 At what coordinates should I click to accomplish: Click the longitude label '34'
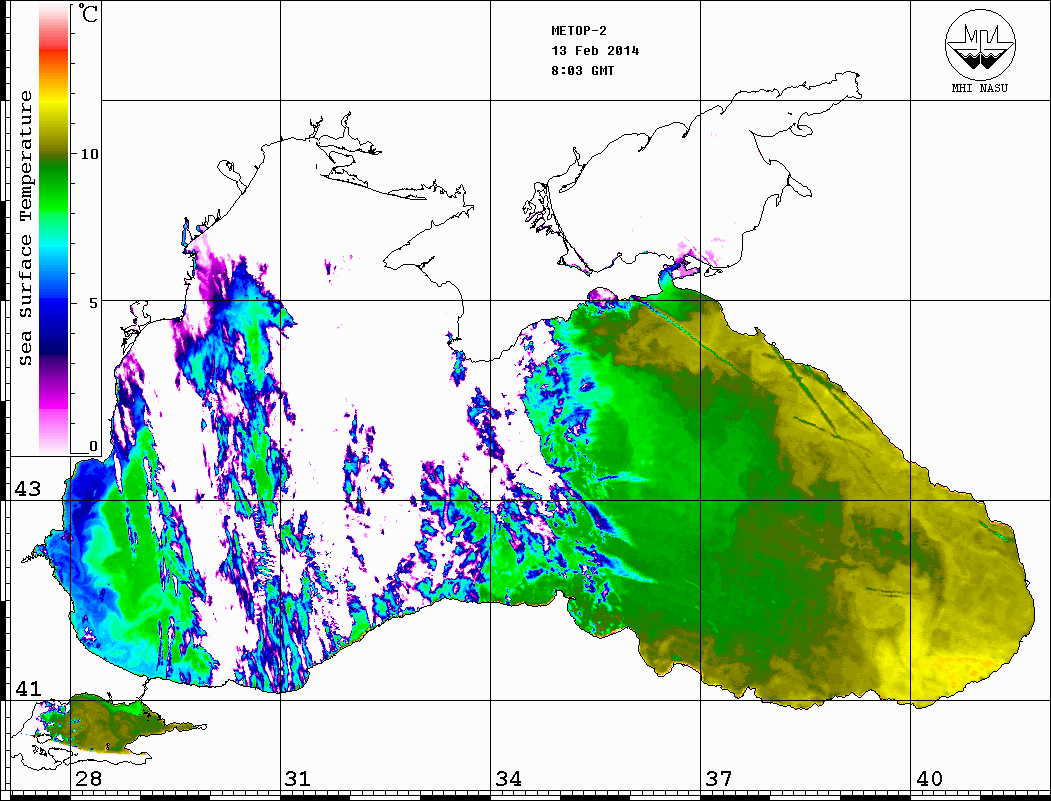tap(509, 778)
